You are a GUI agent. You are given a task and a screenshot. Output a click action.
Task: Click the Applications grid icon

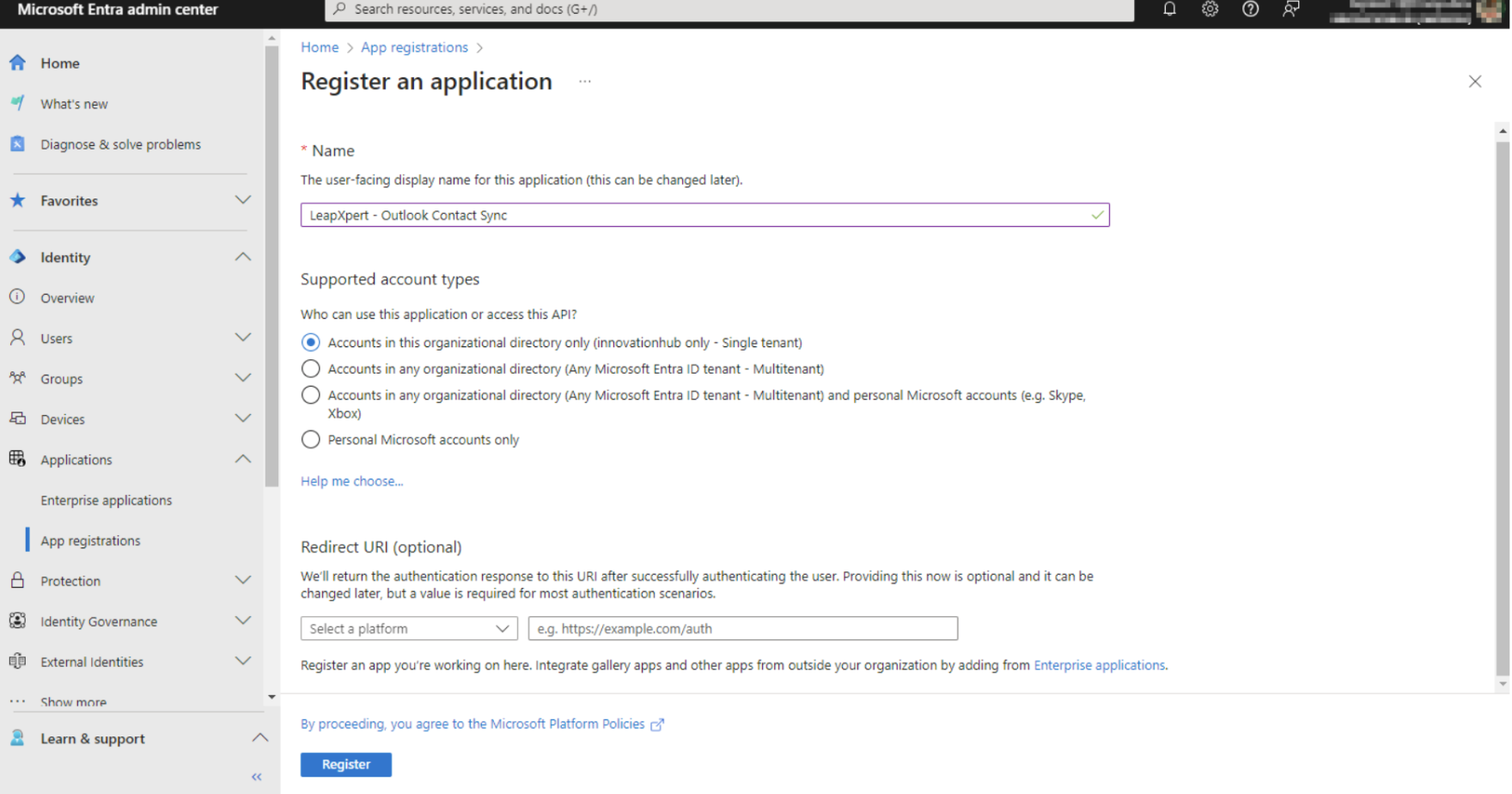coord(17,459)
